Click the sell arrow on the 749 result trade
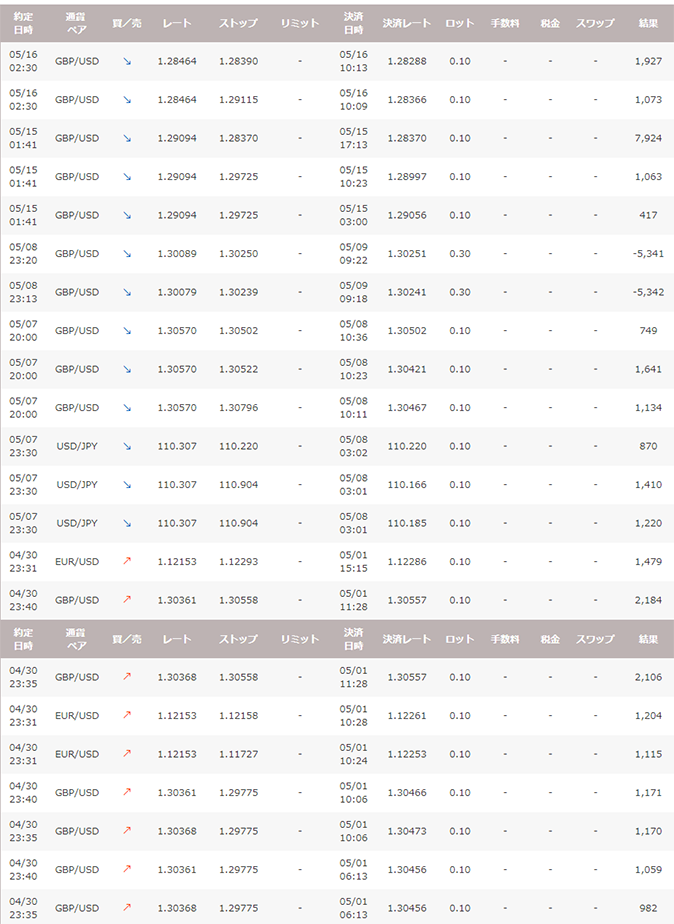Screen dimensions: 674x924 127,331
